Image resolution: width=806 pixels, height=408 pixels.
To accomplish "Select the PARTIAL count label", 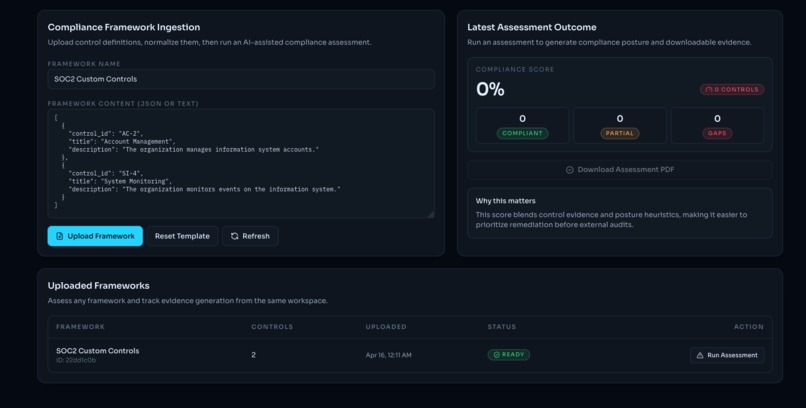I will pos(619,133).
